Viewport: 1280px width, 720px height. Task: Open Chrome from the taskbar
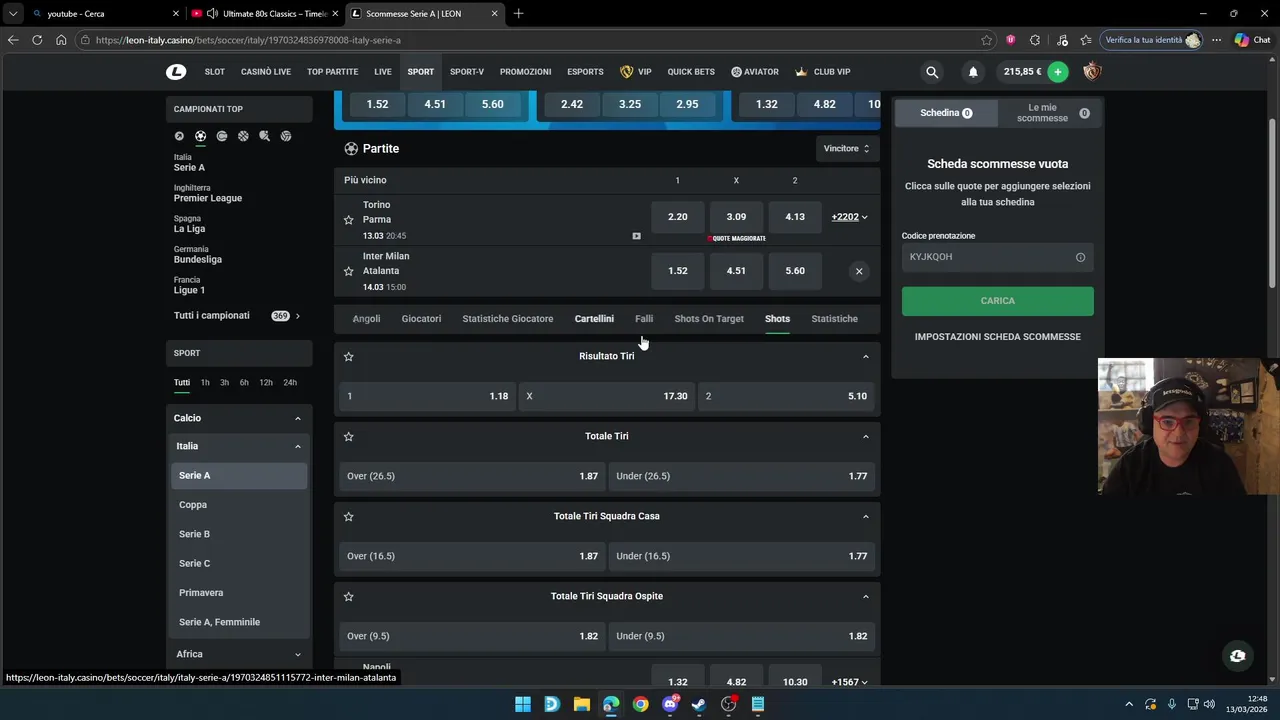click(640, 704)
